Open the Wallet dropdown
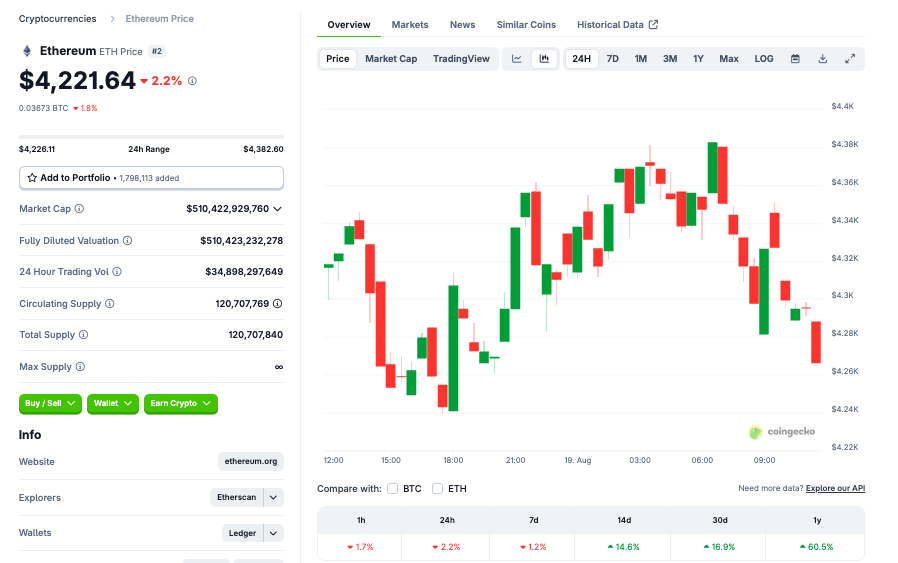The height and width of the screenshot is (563, 898). click(113, 403)
